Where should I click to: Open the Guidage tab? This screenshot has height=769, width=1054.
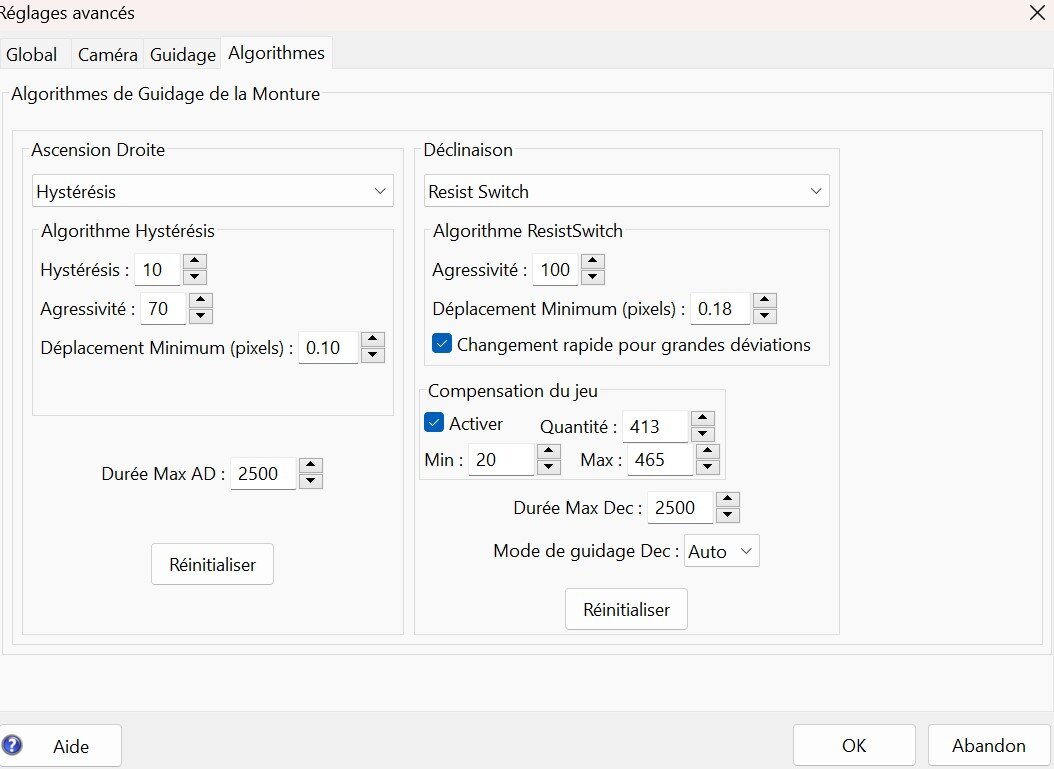(183, 55)
